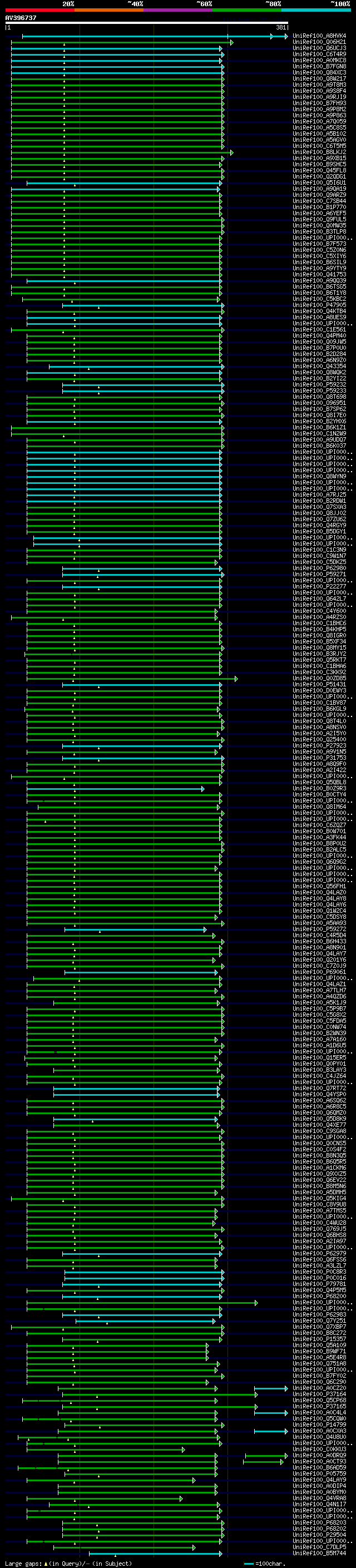Image resolution: width=356 pixels, height=1568 pixels.
Task: Click hit label UniRef100_Q84XC3
Action: 319,72
